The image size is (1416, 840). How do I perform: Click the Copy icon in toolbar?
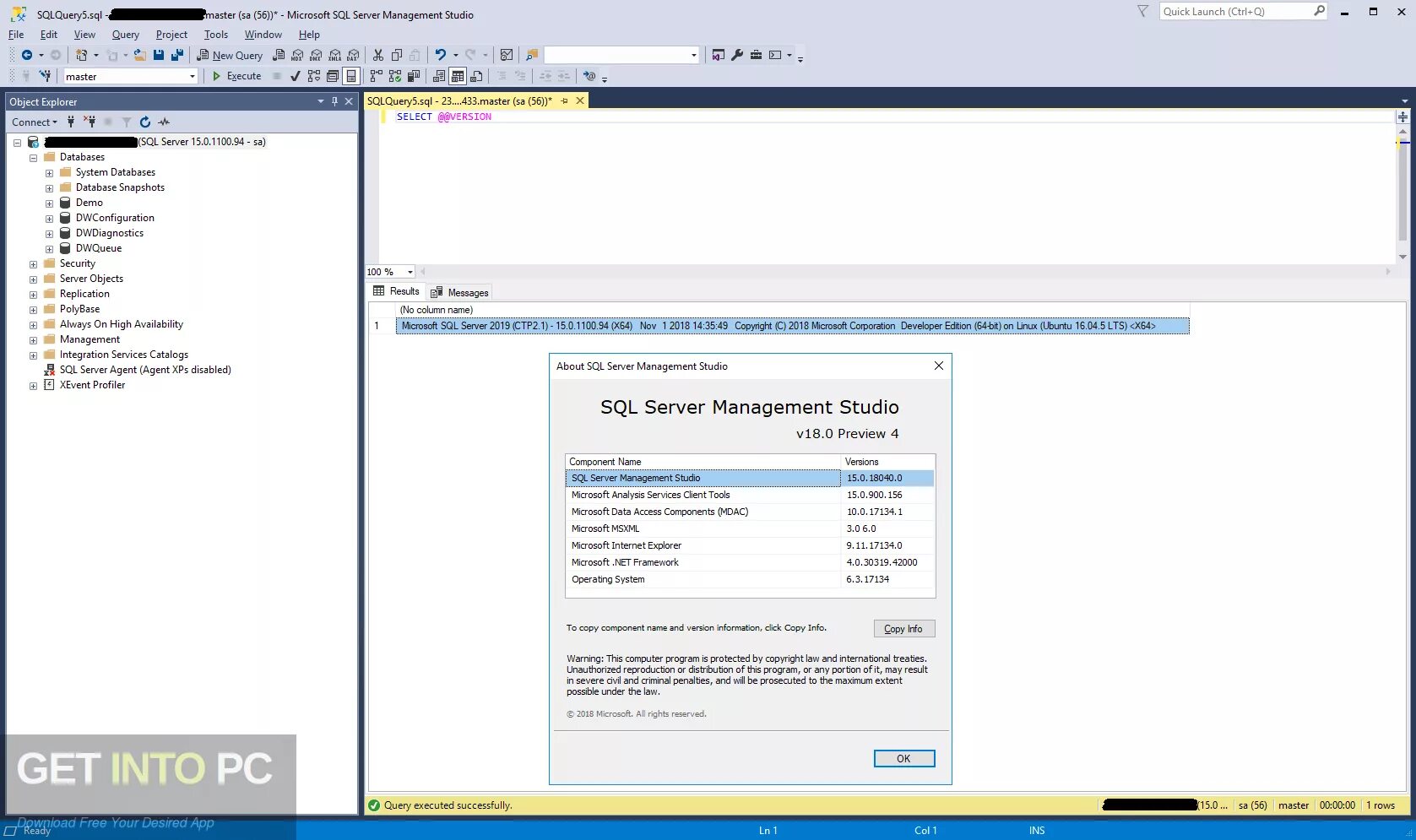pos(397,55)
